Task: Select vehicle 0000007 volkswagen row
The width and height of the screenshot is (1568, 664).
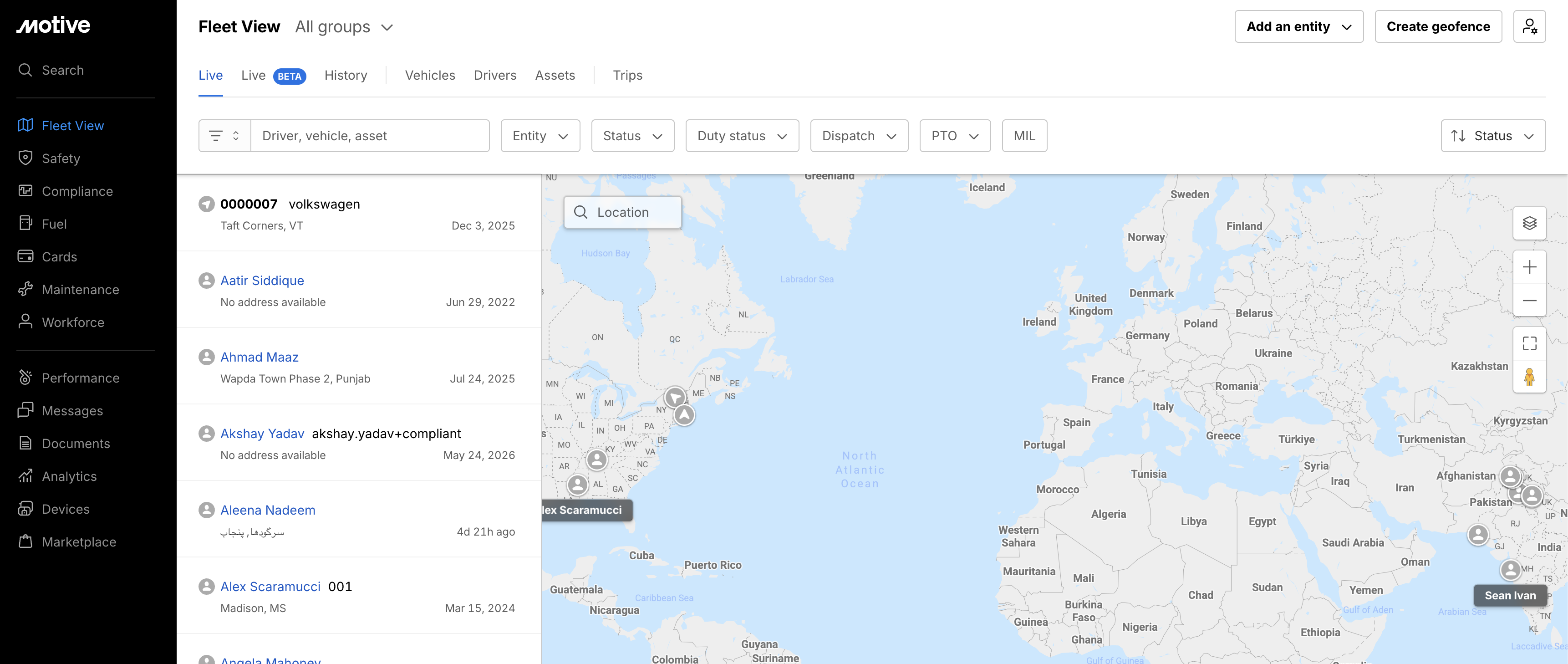Action: coord(358,214)
